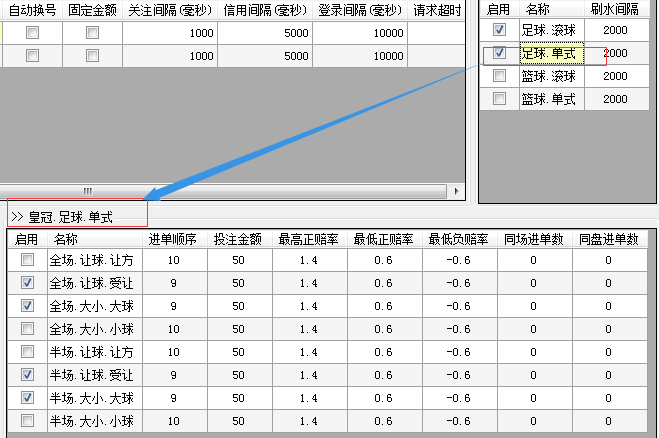The height and width of the screenshot is (438, 659).
Task: Click 刷水间隔 value for 篮球.单式
Action: (x=615, y=99)
